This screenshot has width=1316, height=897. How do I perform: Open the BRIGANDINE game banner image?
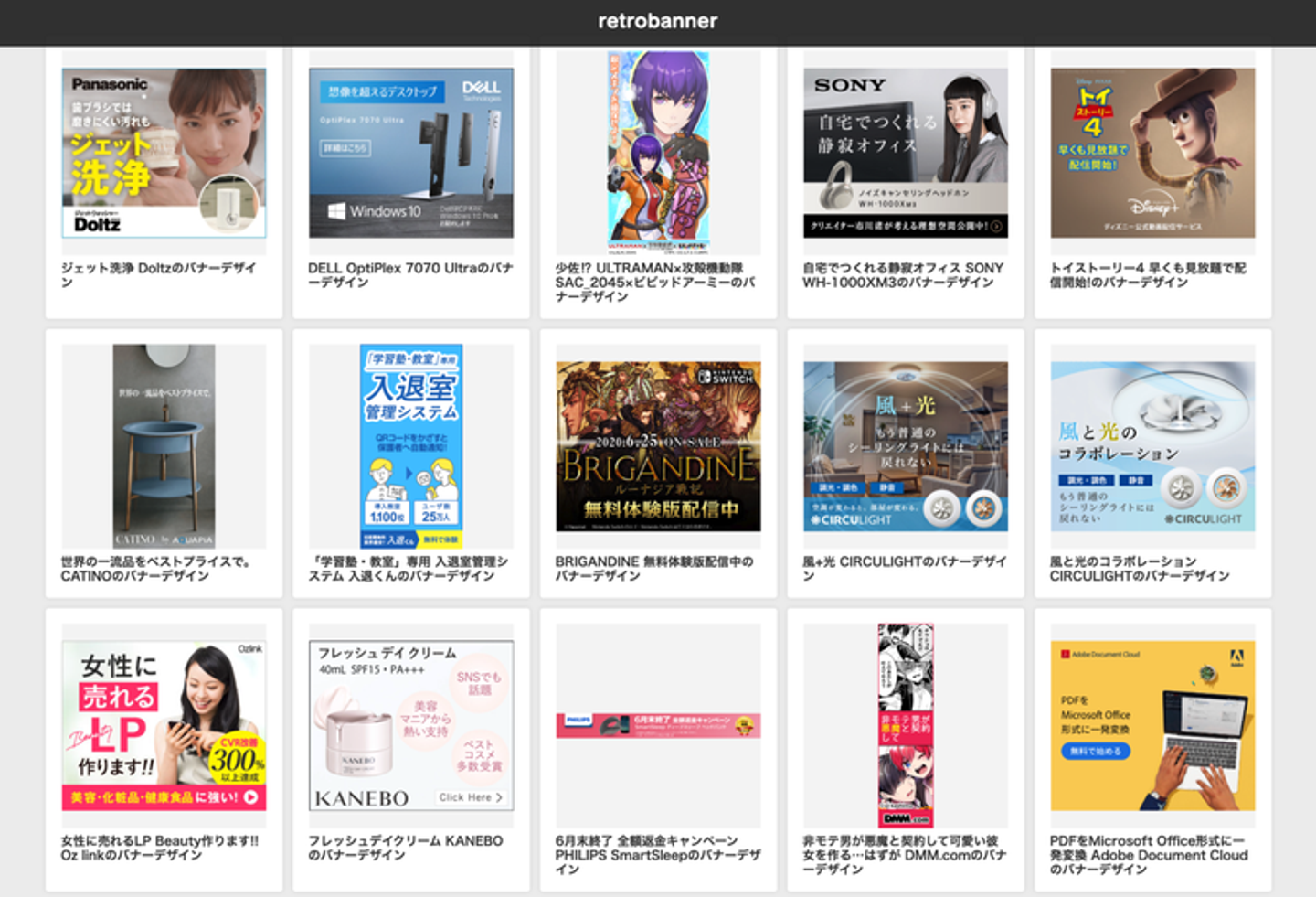coord(658,446)
